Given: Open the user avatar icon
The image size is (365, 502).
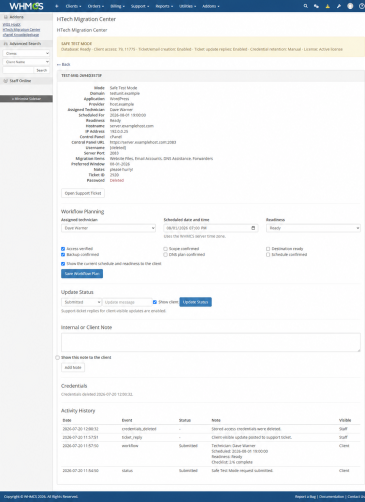Looking at the screenshot, I should [350, 6].
